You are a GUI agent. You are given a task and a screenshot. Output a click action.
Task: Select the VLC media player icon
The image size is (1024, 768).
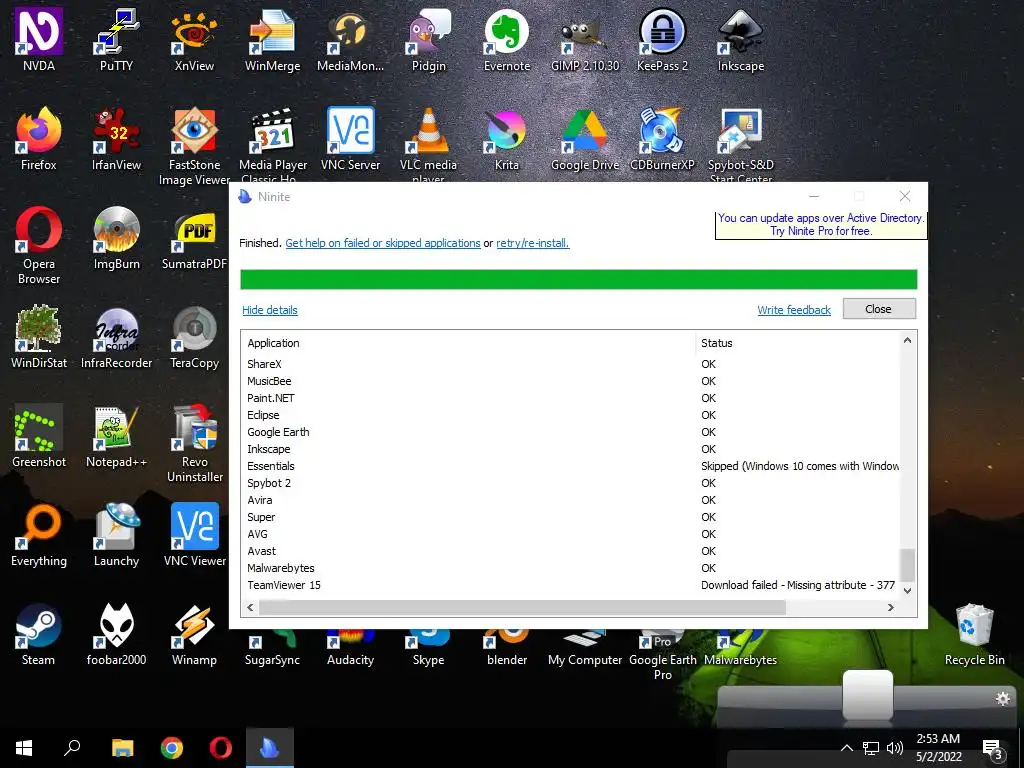[x=428, y=145]
